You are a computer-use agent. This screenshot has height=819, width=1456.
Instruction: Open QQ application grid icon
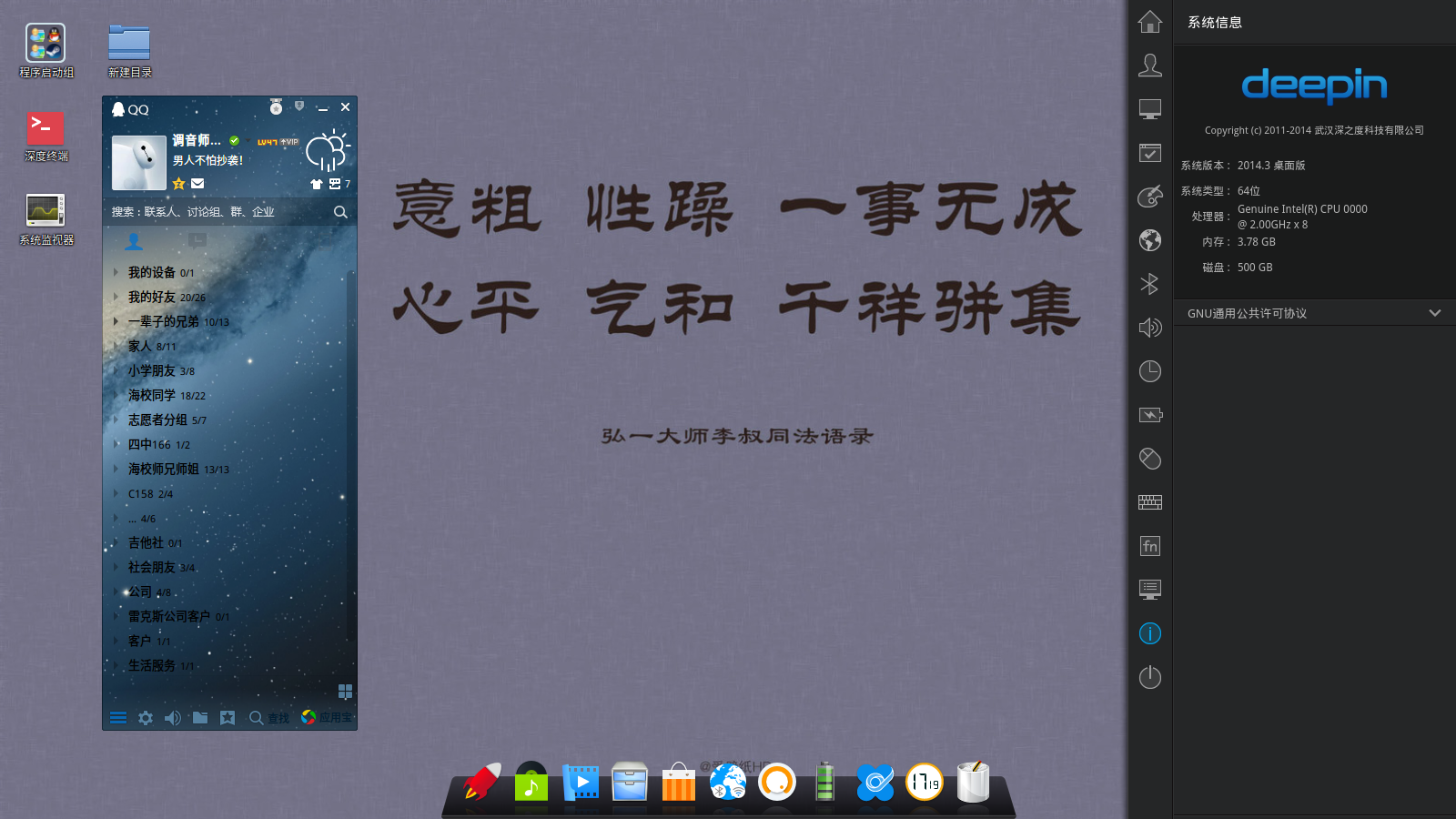(345, 692)
